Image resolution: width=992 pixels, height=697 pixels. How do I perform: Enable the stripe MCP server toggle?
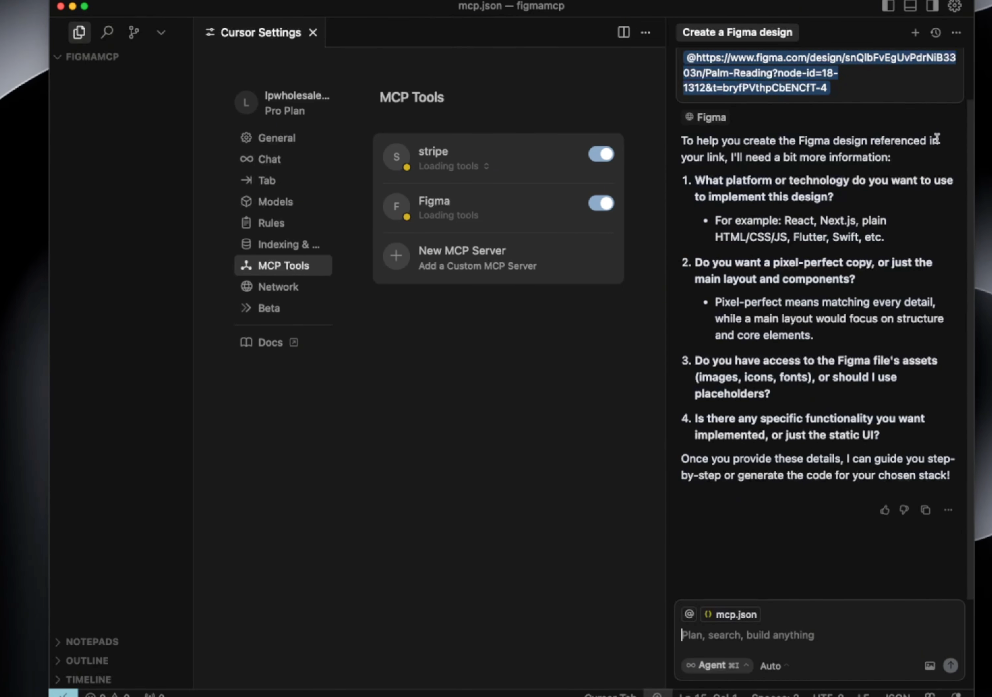coord(601,155)
